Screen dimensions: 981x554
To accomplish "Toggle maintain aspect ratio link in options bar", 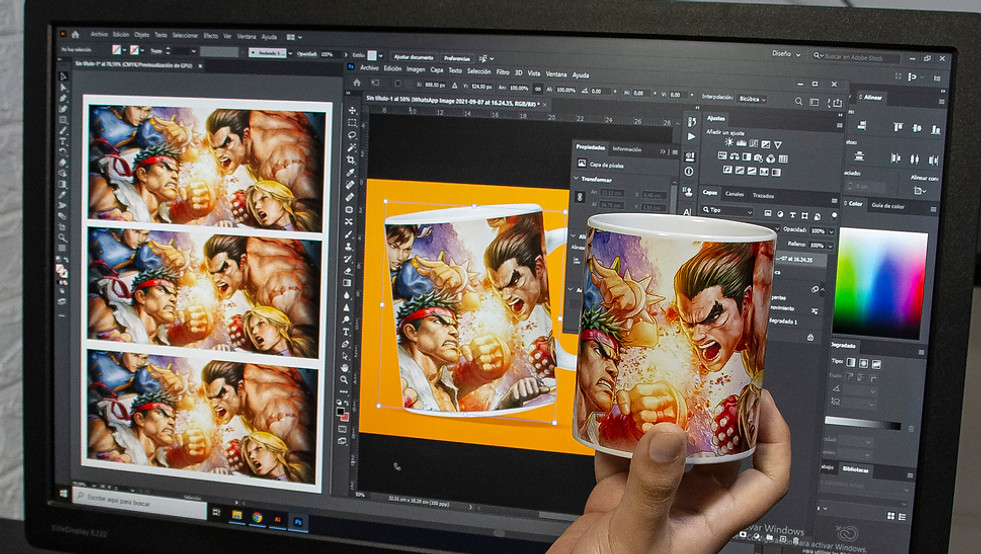I will tap(537, 89).
